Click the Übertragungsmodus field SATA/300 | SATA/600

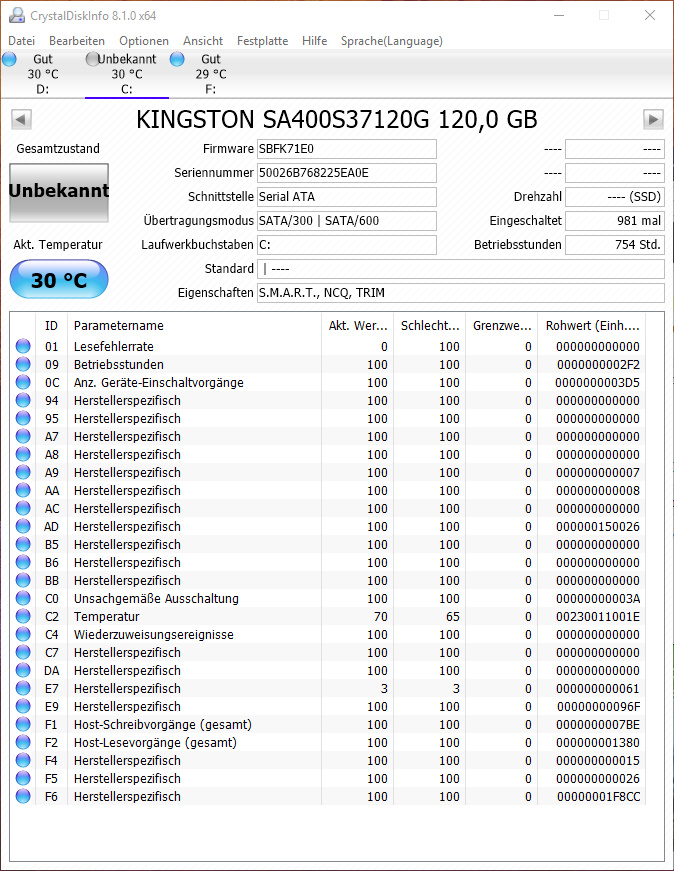347,221
